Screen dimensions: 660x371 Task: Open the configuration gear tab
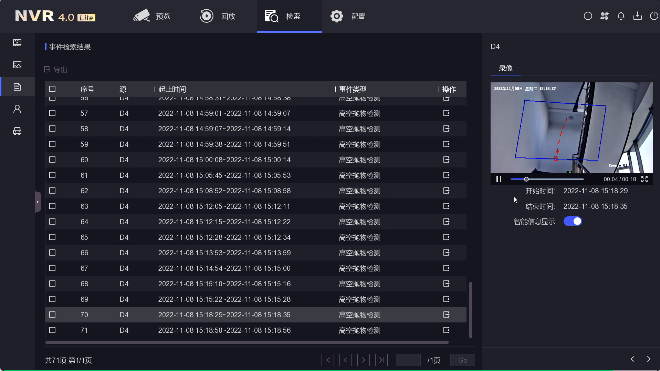(x=348, y=16)
